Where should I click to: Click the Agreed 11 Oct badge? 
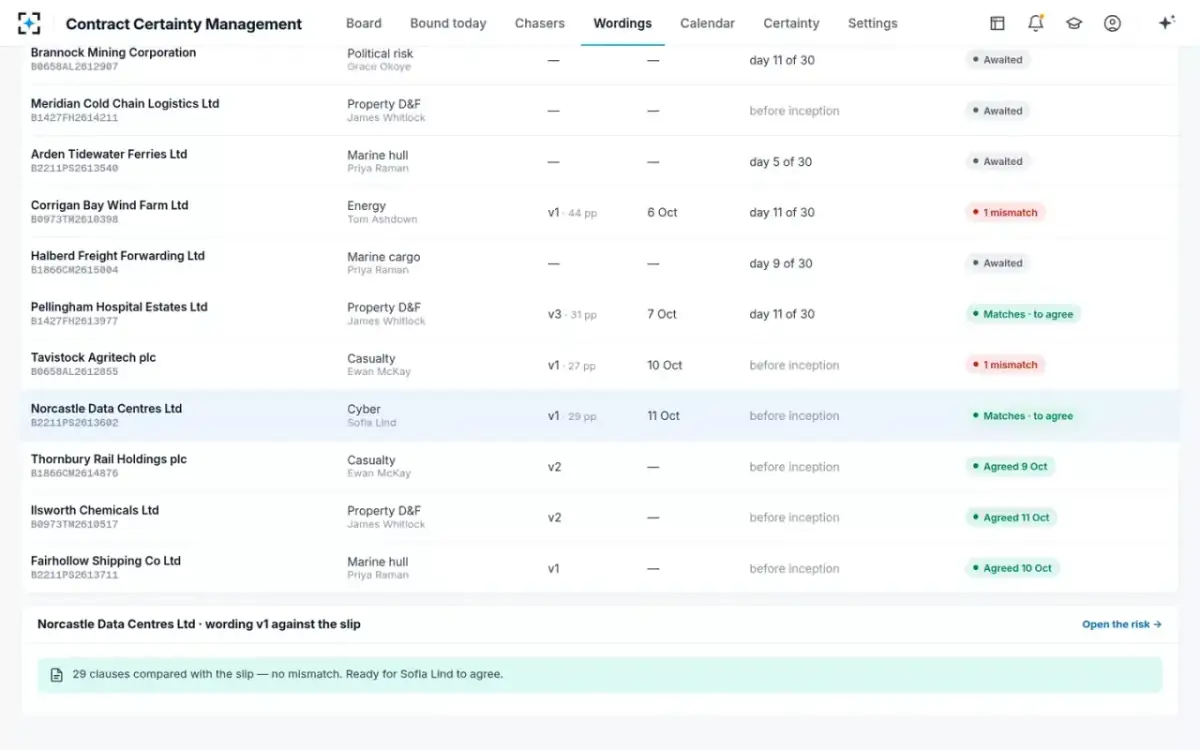1011,517
